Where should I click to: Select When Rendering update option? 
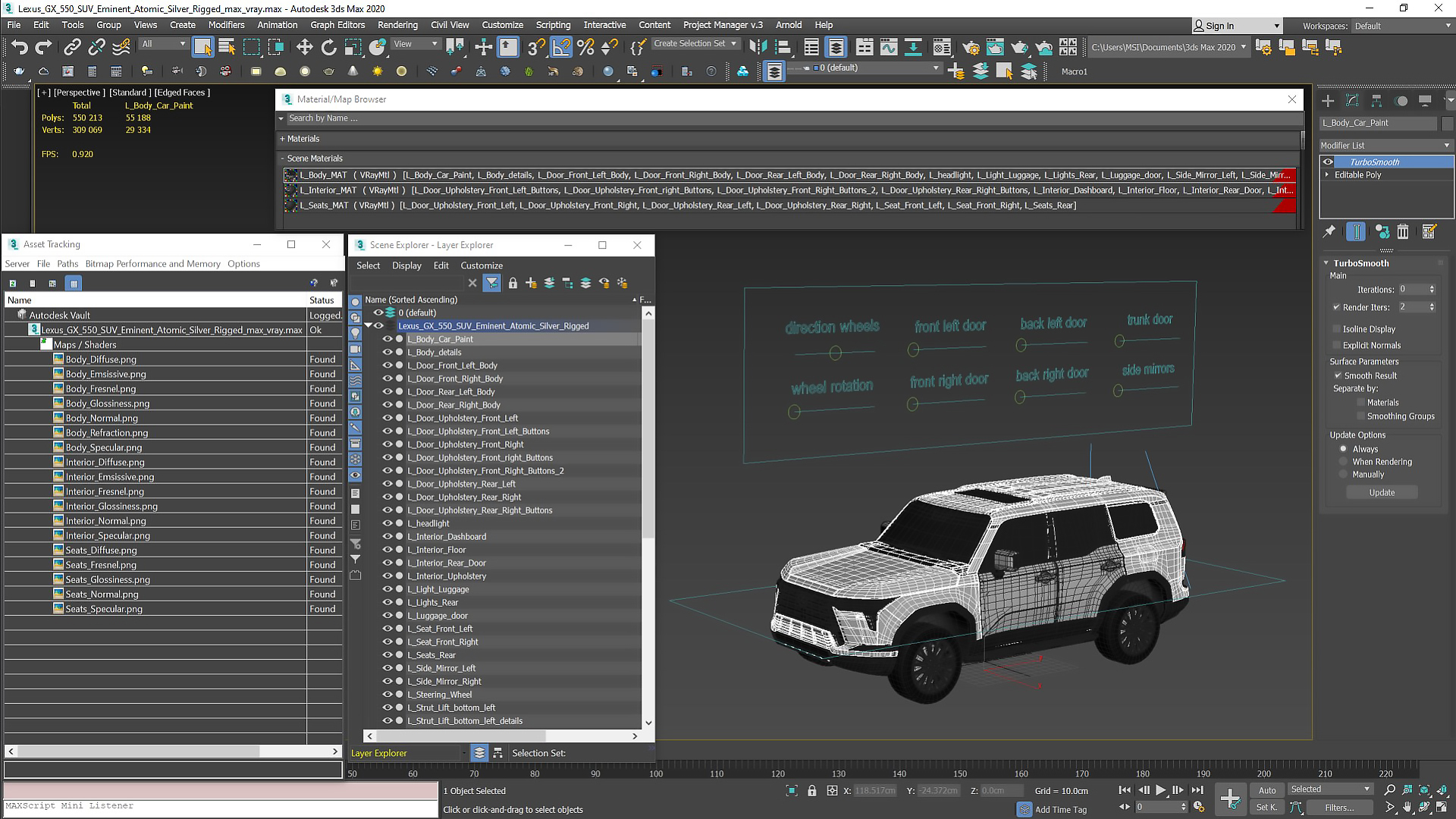click(1343, 462)
